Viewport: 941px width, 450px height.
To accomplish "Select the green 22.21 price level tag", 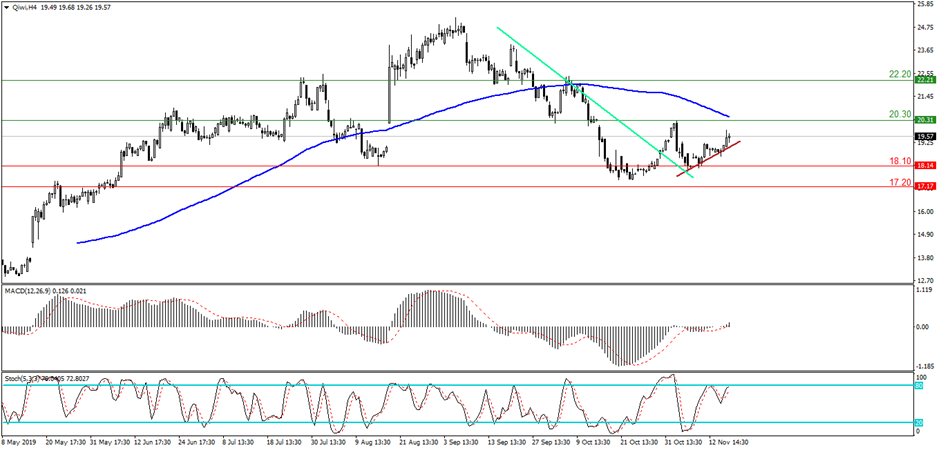I will pyautogui.click(x=923, y=80).
